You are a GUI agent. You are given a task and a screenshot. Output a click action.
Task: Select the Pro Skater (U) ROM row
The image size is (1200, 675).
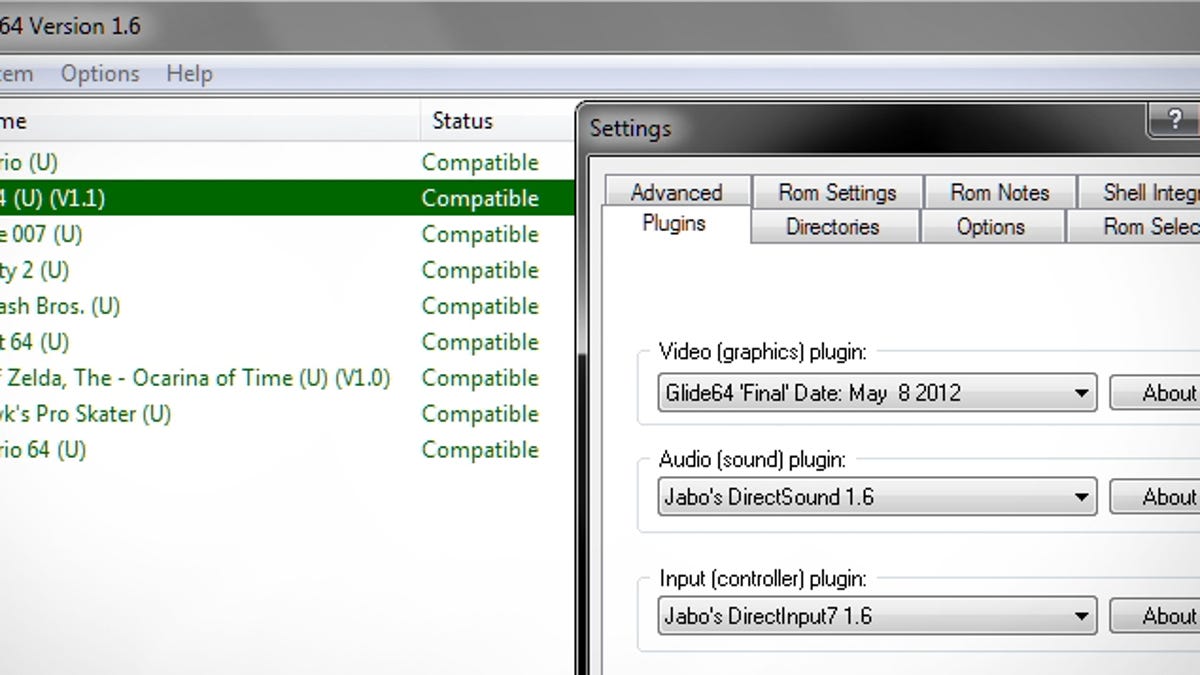pos(288,414)
